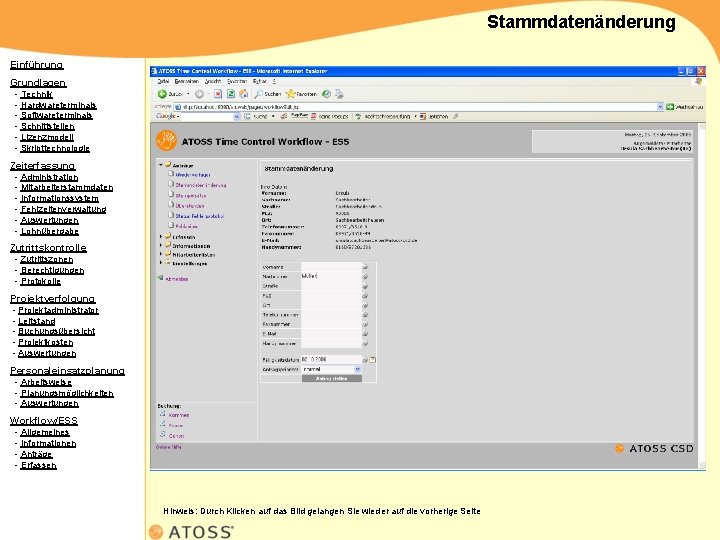The height and width of the screenshot is (540, 720).
Task: Click the home page icon
Action: pyautogui.click(x=244, y=94)
